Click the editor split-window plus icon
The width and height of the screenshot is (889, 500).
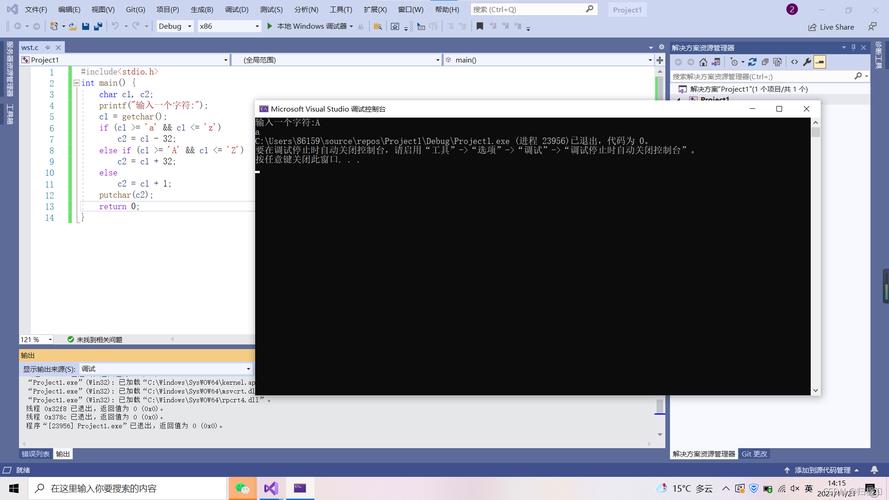659,60
